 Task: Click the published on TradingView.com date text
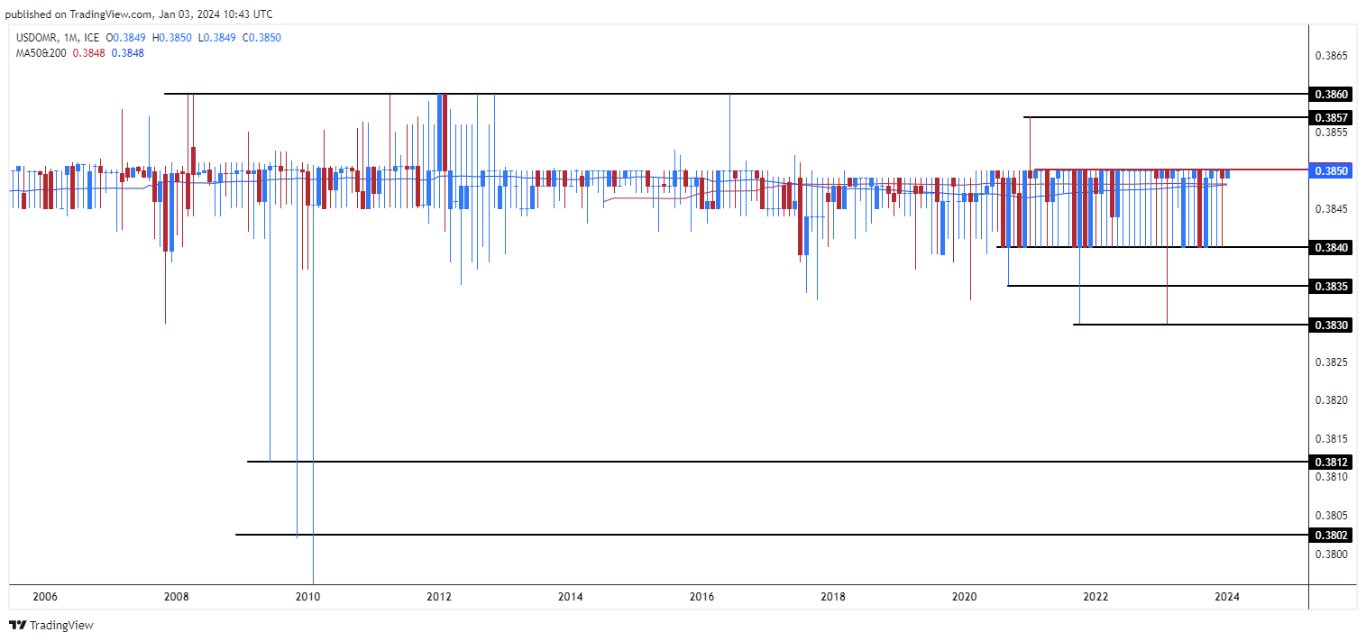point(139,14)
